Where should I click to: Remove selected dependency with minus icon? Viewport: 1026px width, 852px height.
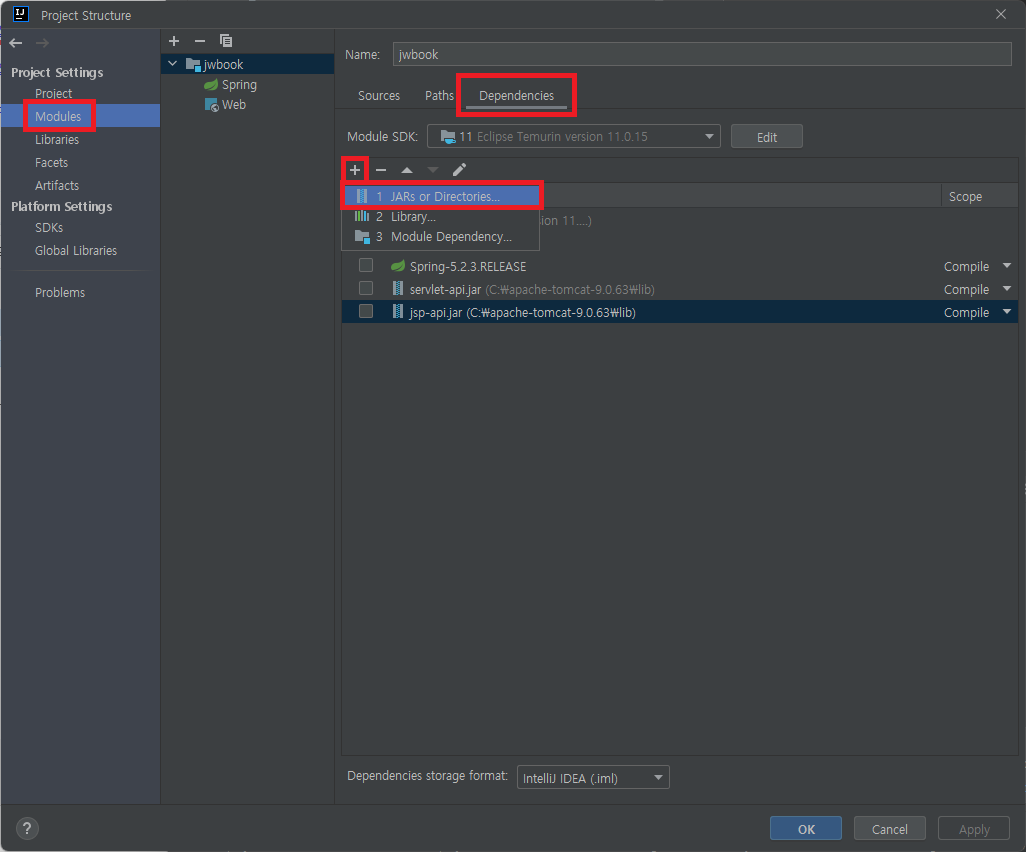click(x=381, y=170)
